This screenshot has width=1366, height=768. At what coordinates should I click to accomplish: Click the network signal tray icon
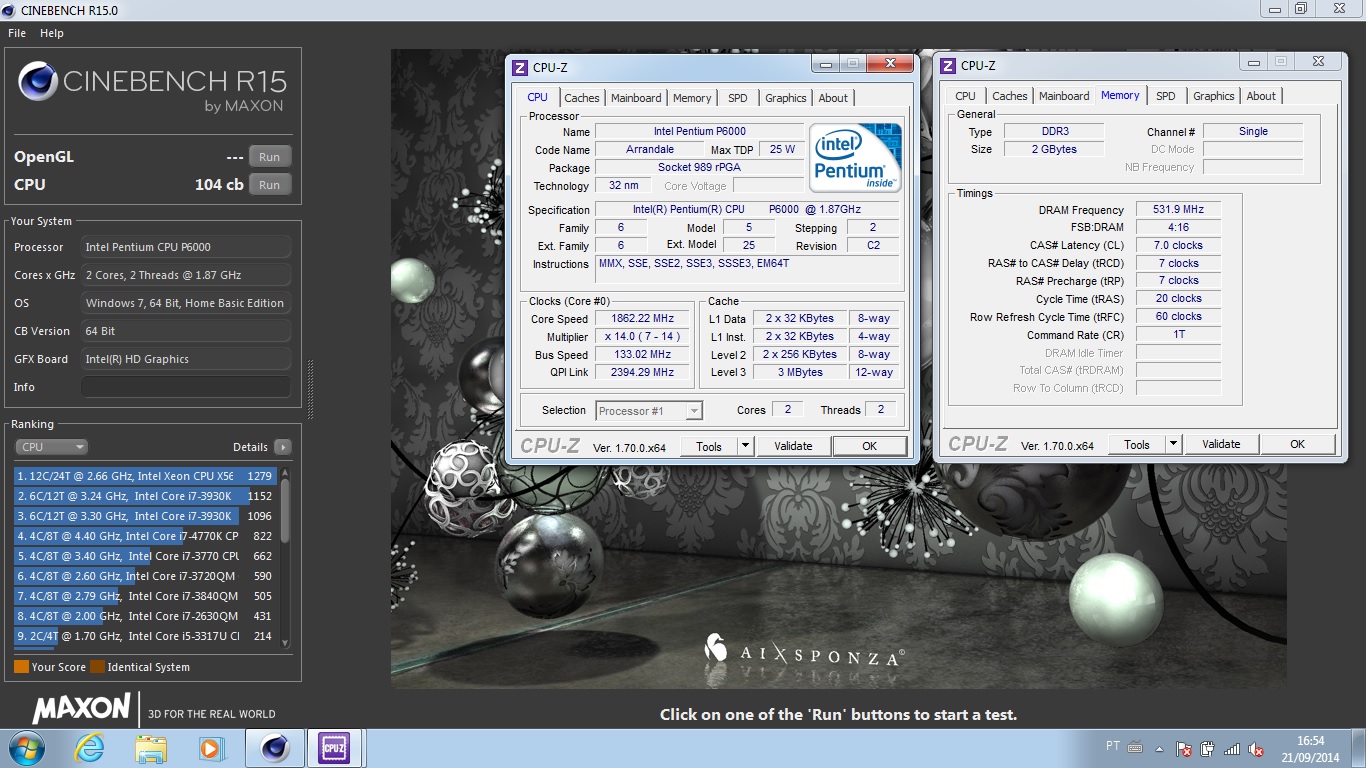1232,749
